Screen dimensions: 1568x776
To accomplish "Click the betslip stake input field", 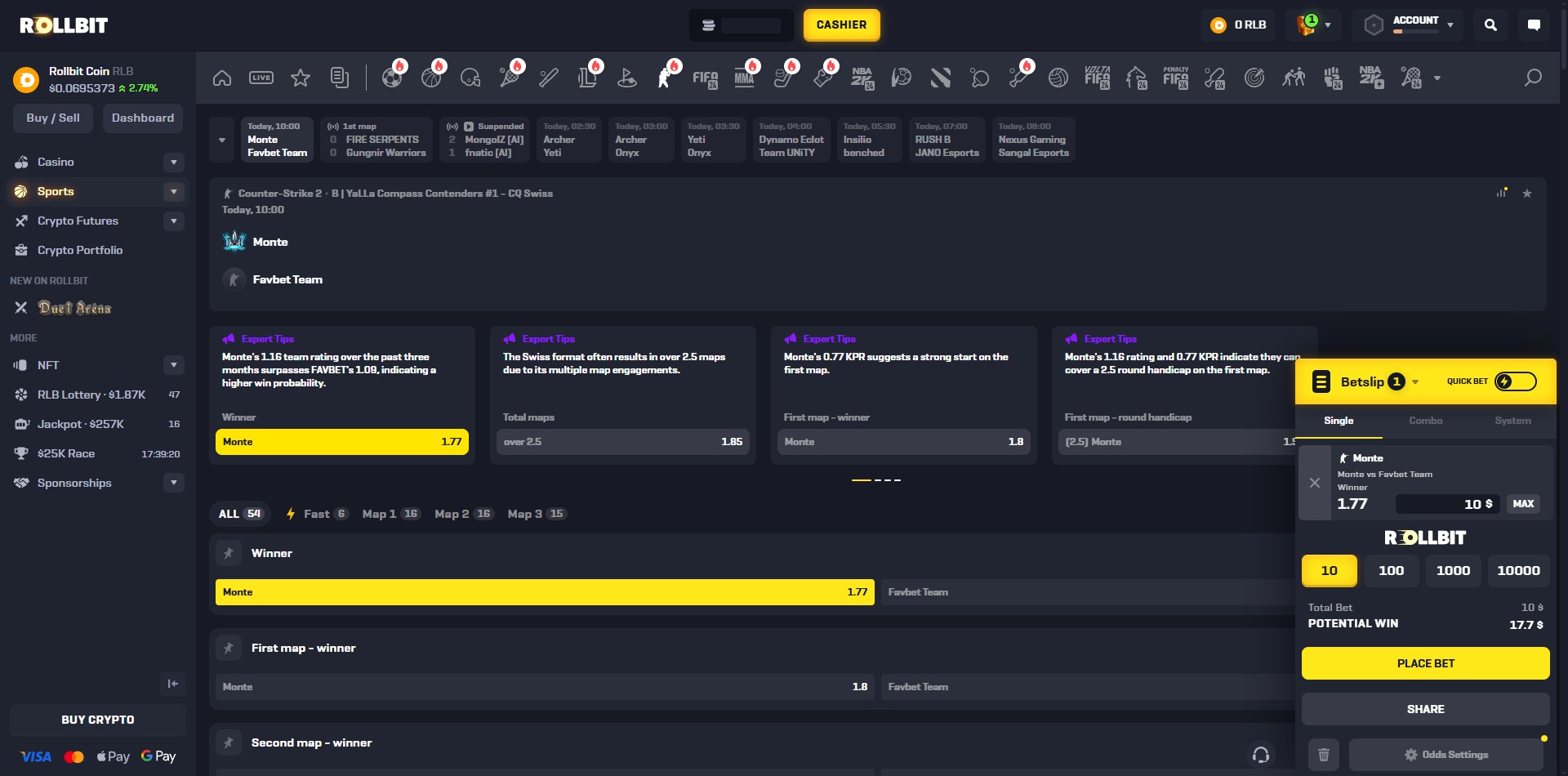I will [x=1447, y=504].
